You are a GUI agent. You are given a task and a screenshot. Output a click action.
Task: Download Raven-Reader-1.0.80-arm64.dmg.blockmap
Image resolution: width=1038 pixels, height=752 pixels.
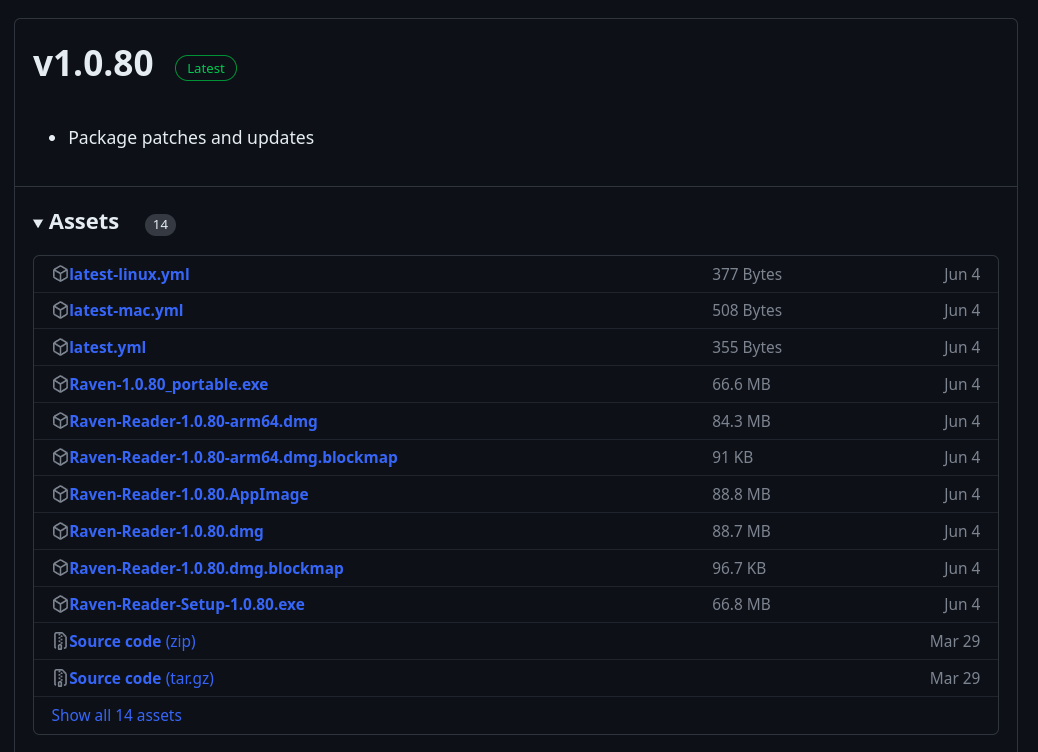[233, 457]
